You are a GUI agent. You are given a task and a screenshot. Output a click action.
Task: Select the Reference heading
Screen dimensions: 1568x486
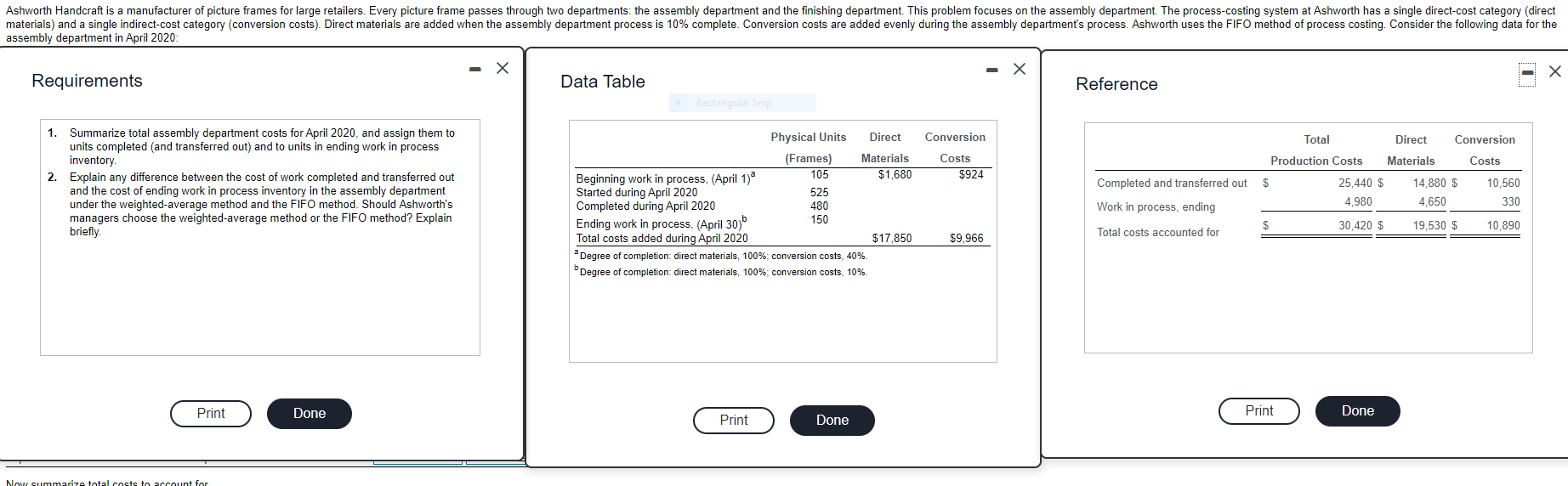pyautogui.click(x=1116, y=84)
